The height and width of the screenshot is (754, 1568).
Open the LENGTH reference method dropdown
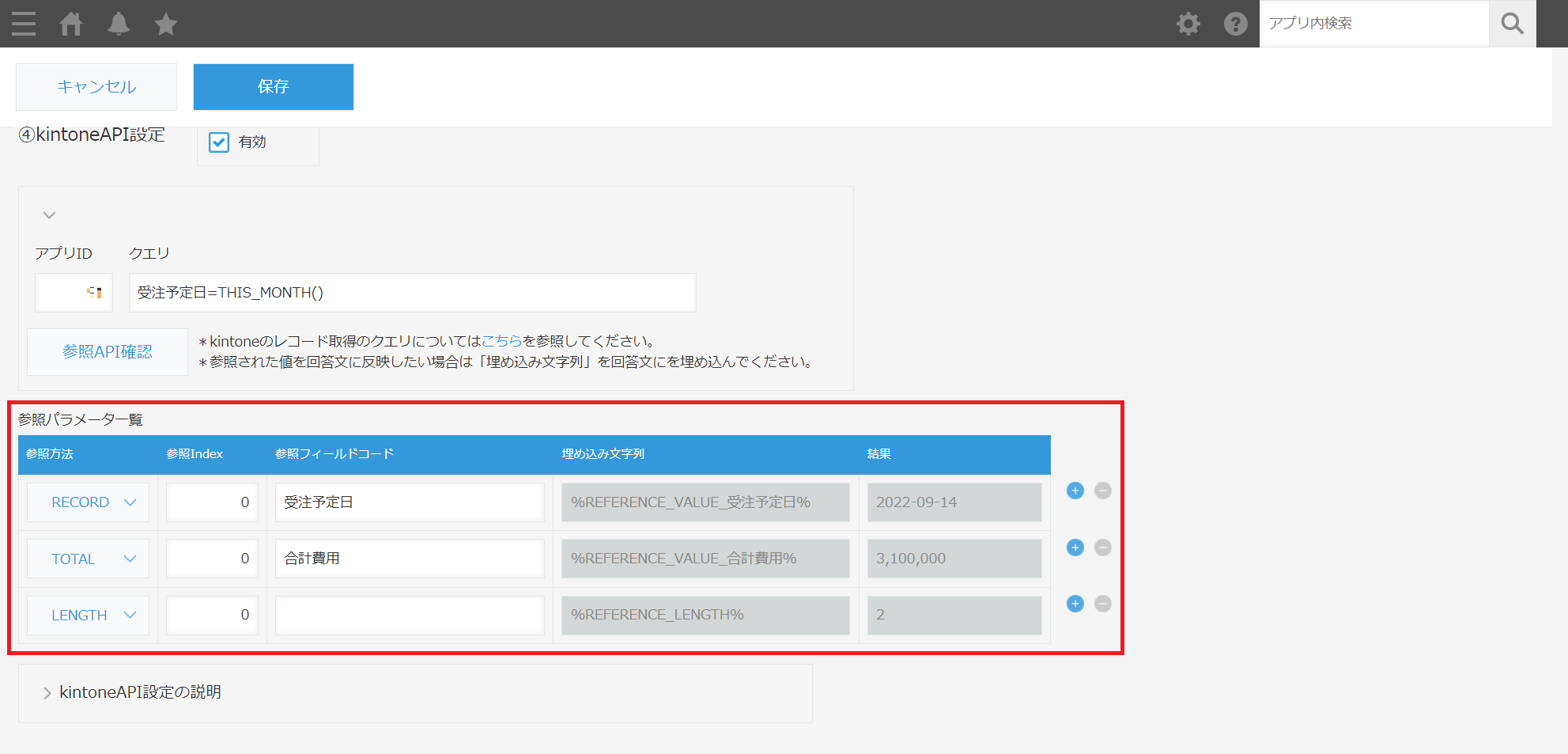(89, 615)
